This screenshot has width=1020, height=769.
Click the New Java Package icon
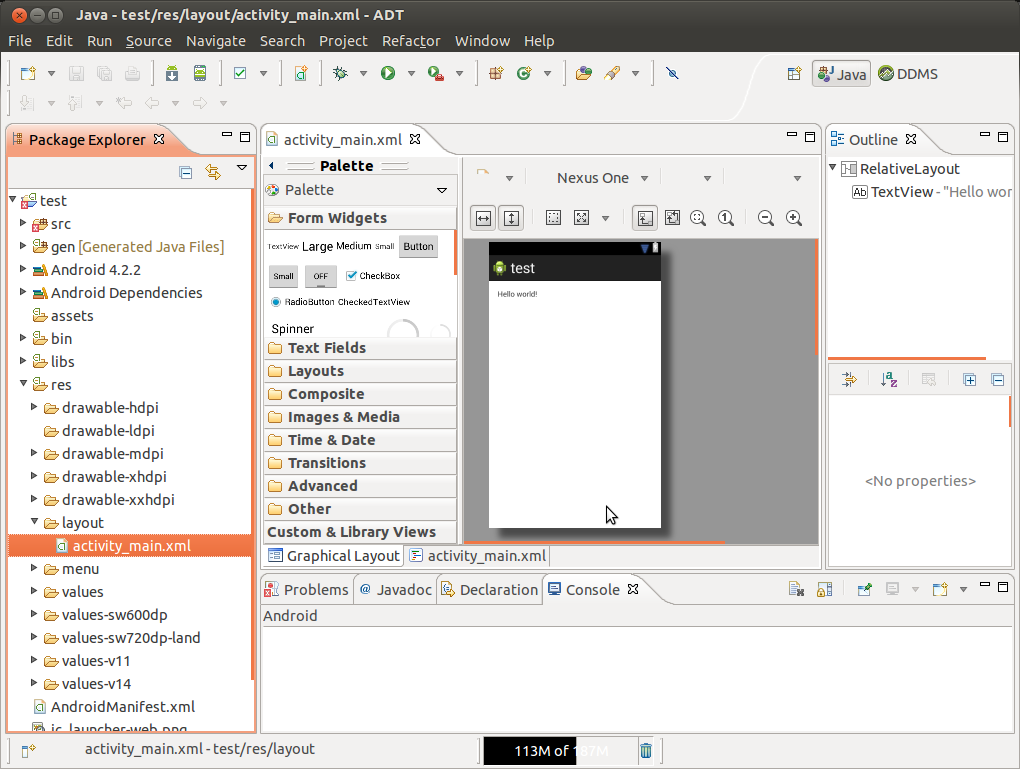pos(496,74)
